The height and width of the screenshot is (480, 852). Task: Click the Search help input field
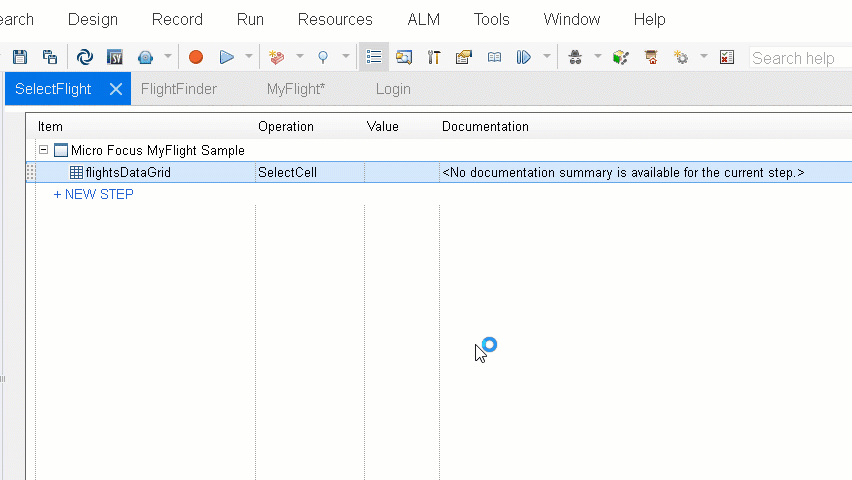(798, 58)
